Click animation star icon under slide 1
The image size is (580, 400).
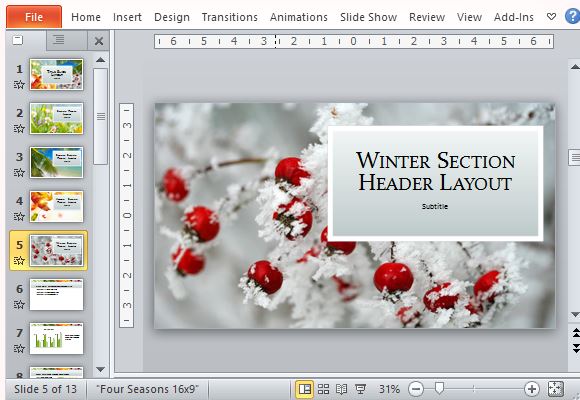pos(19,85)
